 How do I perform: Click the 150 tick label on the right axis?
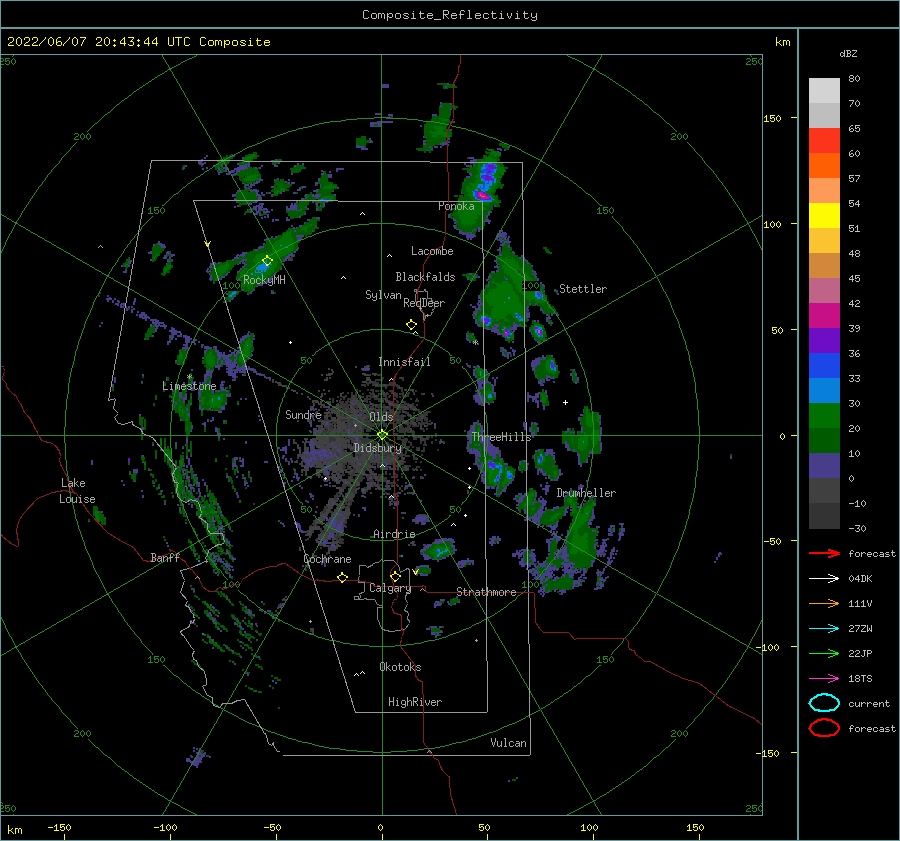772,118
